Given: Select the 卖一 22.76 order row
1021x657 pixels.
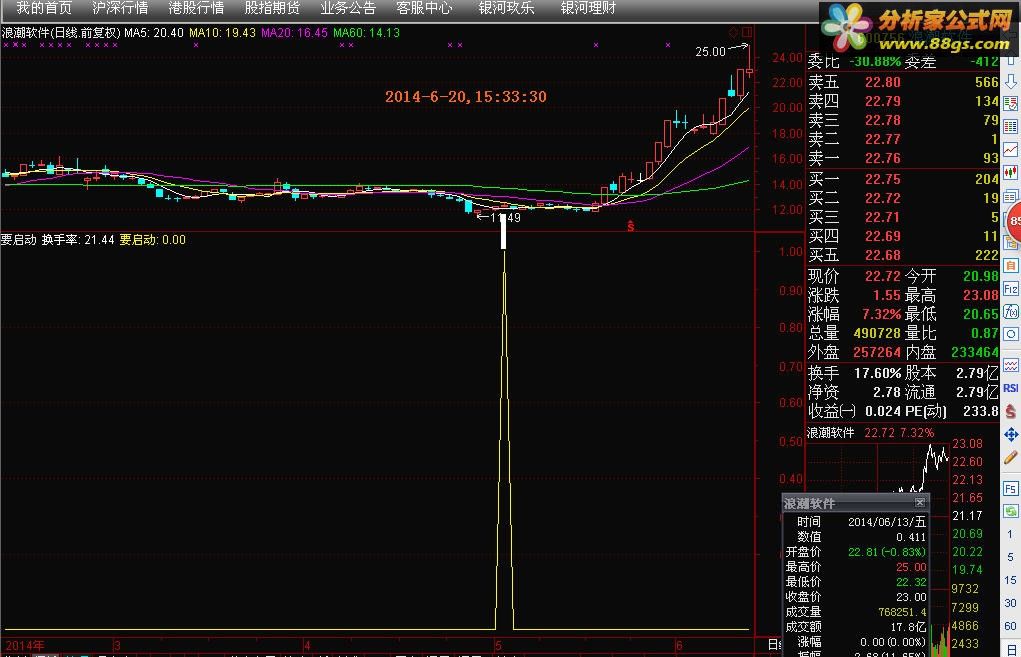Looking at the screenshot, I should (x=902, y=158).
